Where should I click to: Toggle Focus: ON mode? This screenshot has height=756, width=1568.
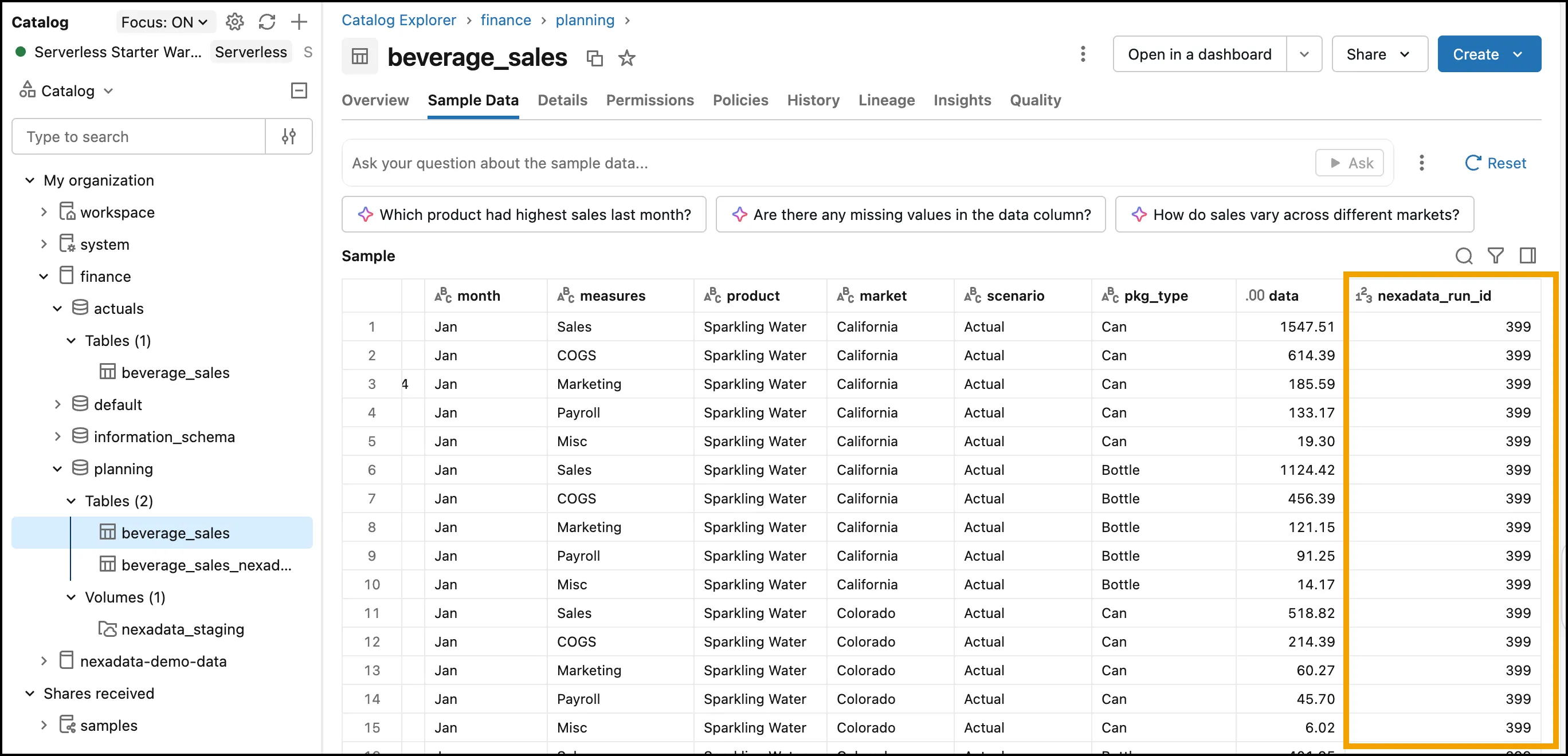(x=166, y=22)
